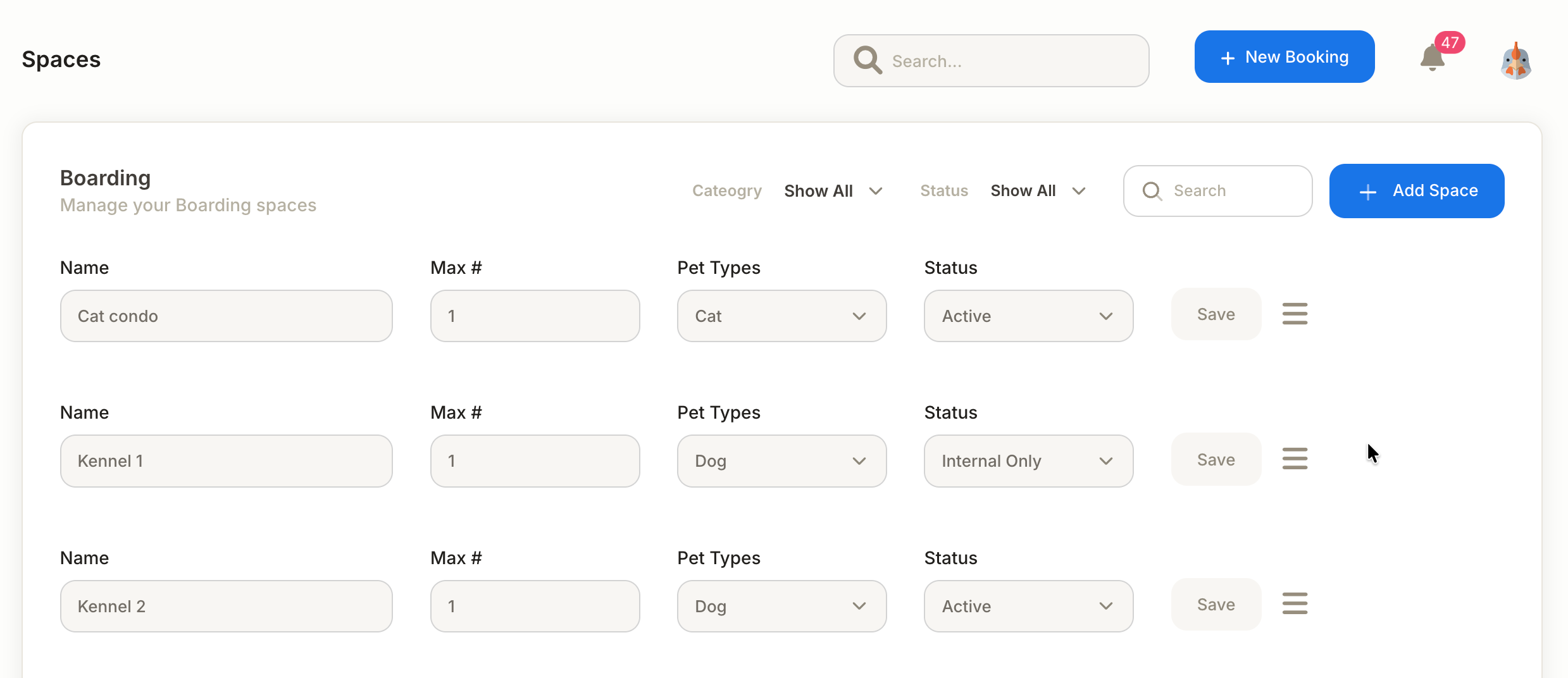Save the Kennel 2 space
The image size is (1568, 678).
click(x=1216, y=605)
